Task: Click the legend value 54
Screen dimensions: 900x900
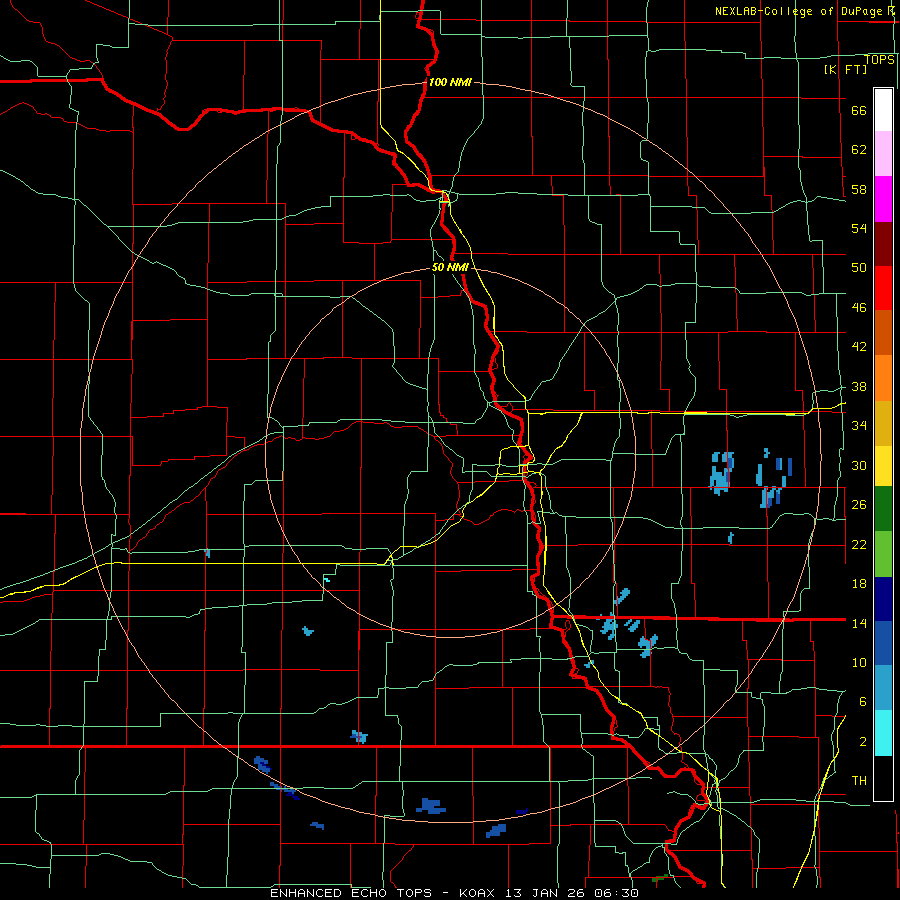Action: click(859, 228)
